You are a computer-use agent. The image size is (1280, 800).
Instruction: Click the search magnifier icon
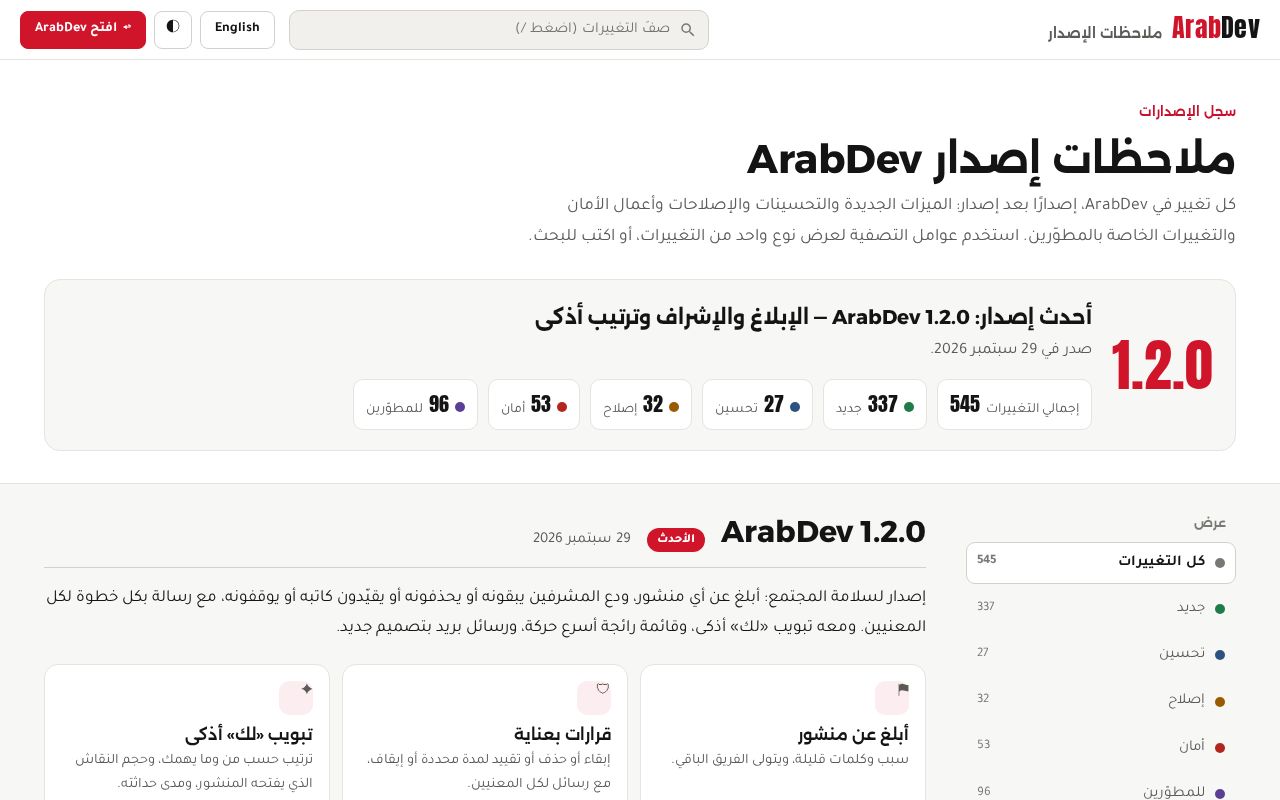point(688,30)
